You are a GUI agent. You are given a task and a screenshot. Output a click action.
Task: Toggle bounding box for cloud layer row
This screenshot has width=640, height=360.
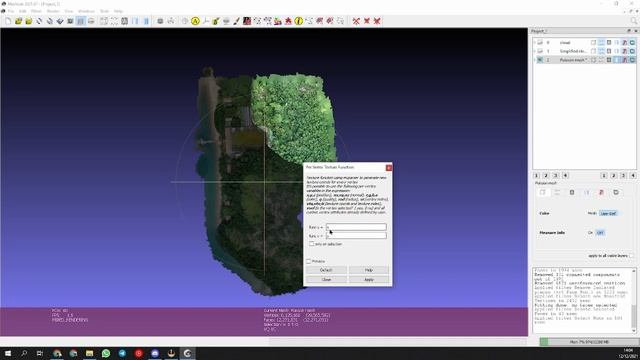(x=593, y=42)
